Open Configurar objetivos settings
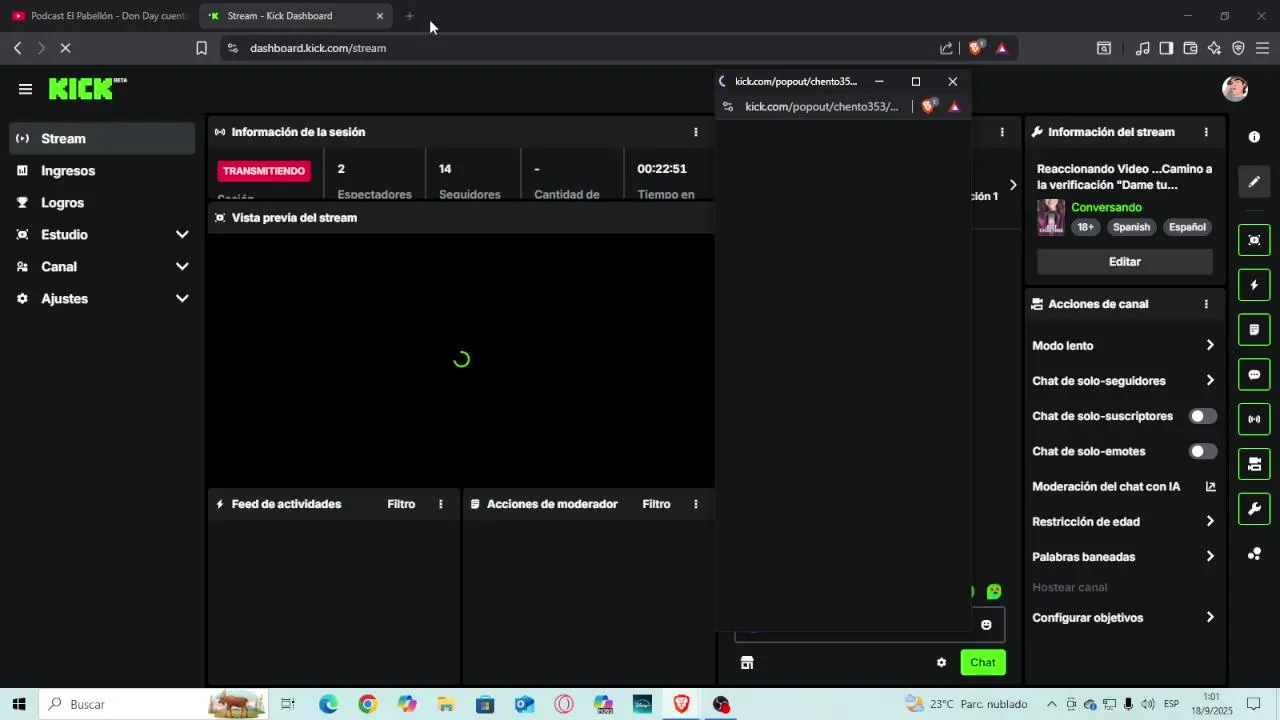This screenshot has width=1280, height=720. click(1124, 618)
